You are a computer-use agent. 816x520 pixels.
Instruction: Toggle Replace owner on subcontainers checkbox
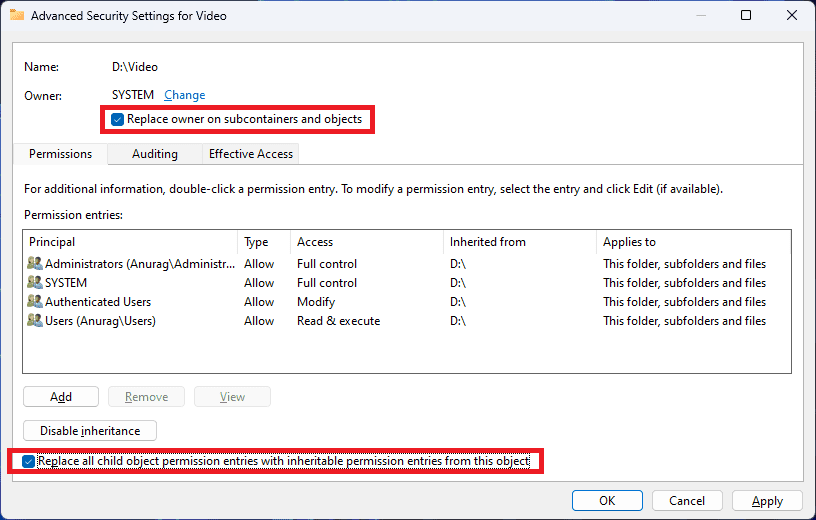click(118, 120)
